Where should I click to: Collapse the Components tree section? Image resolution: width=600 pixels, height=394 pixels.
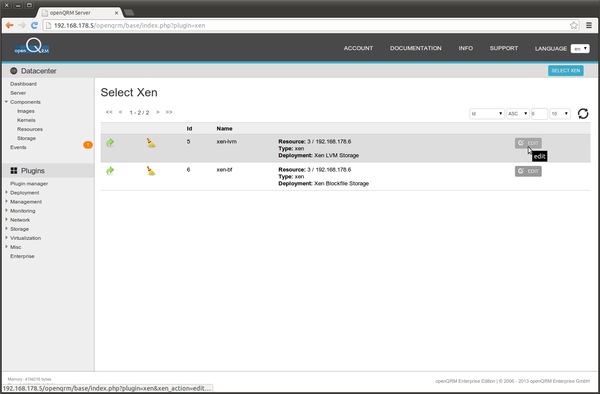7,102
